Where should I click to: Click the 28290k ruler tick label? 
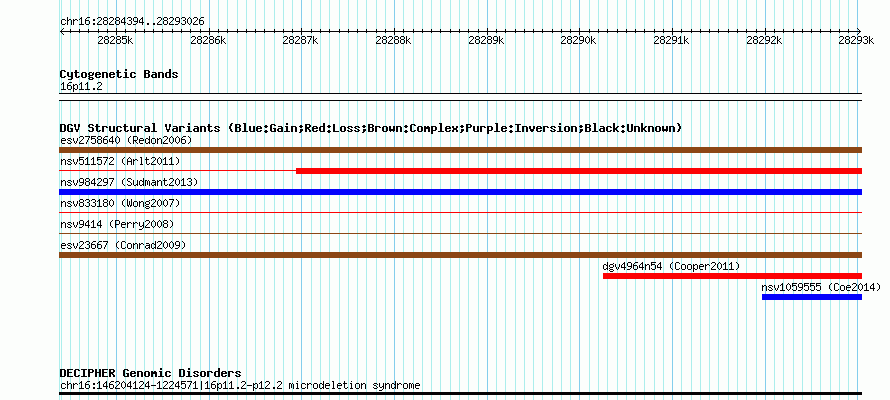tap(579, 40)
